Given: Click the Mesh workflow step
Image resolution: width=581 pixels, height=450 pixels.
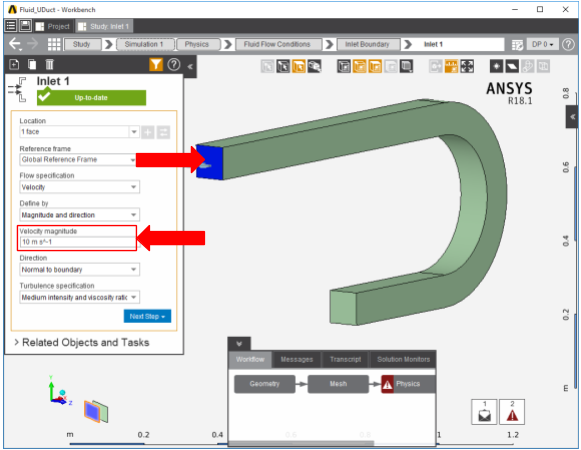Looking at the screenshot, I should point(338,384).
